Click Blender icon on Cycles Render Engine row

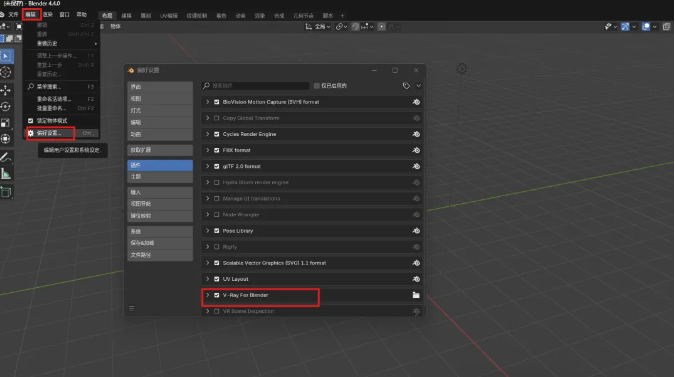tap(416, 134)
